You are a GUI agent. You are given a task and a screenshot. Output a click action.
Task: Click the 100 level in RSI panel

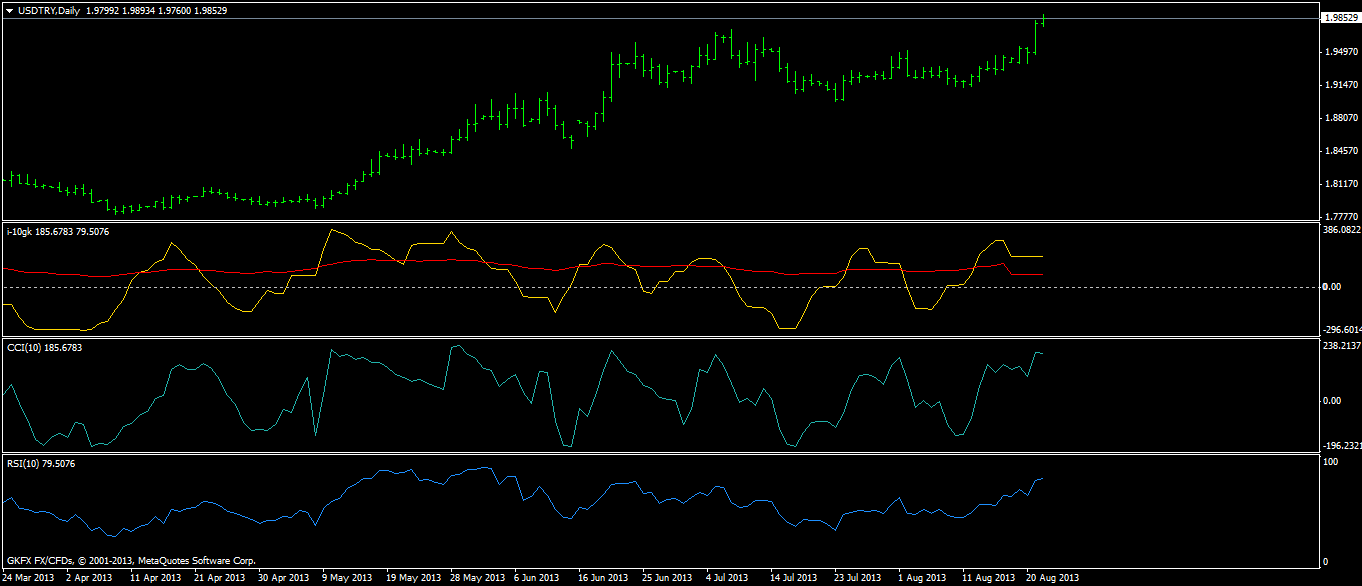click(1330, 462)
